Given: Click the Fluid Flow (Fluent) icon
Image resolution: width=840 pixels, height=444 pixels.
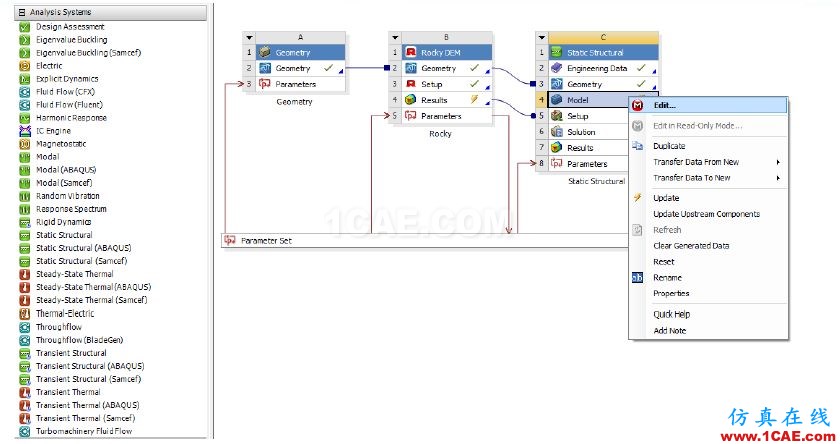Looking at the screenshot, I should (24, 105).
